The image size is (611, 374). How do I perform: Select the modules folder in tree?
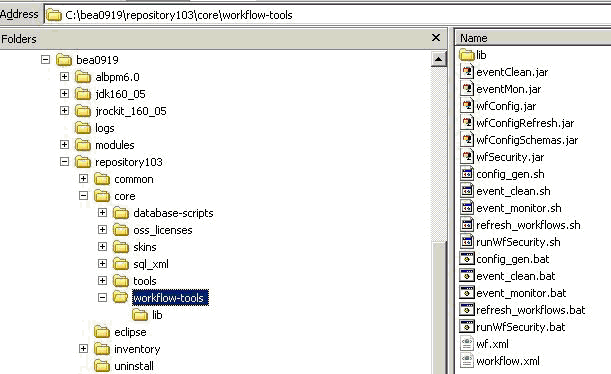105,145
